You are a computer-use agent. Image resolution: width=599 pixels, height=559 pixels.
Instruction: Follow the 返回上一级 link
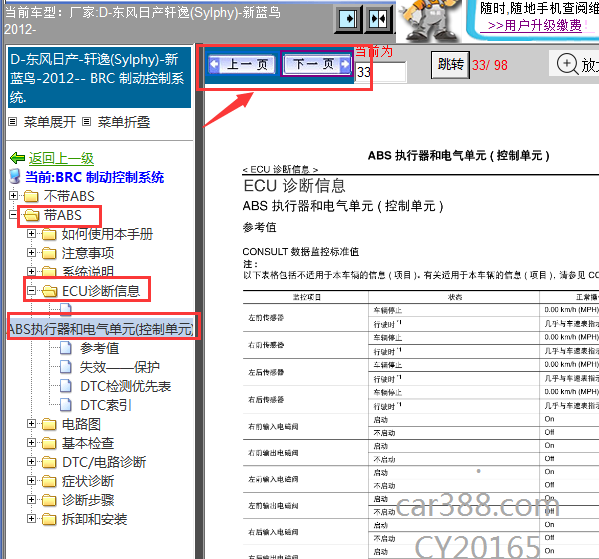point(61,158)
